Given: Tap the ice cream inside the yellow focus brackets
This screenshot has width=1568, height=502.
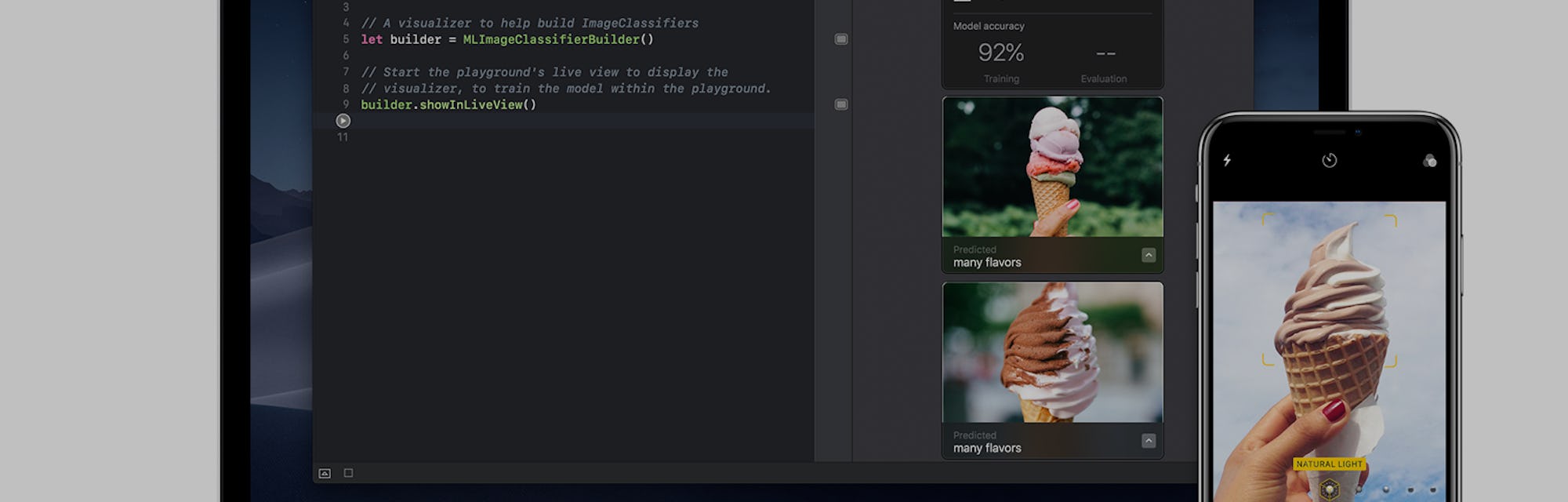Looking at the screenshot, I should tap(1329, 290).
